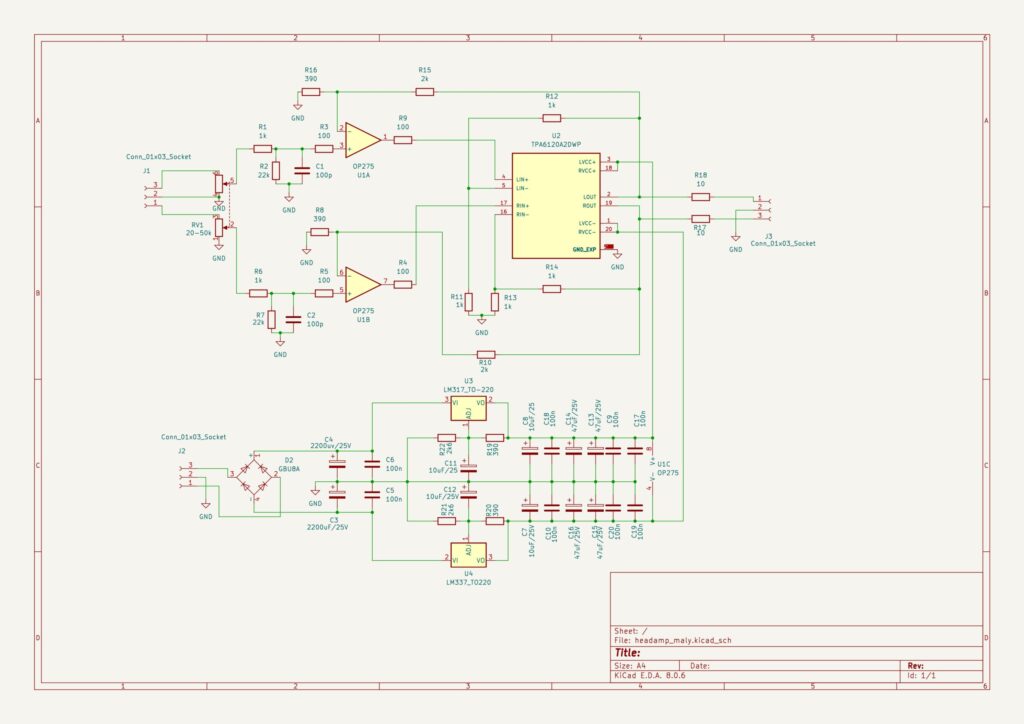
Task: Click the resistor R12 1k symbol
Action: [552, 117]
